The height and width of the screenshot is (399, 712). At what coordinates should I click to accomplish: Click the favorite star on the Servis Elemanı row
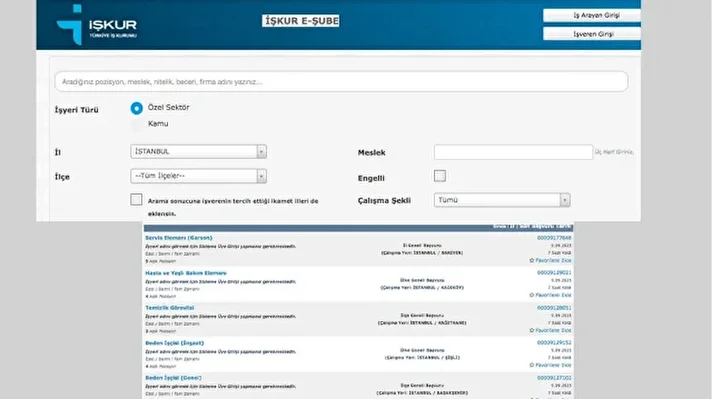532,261
